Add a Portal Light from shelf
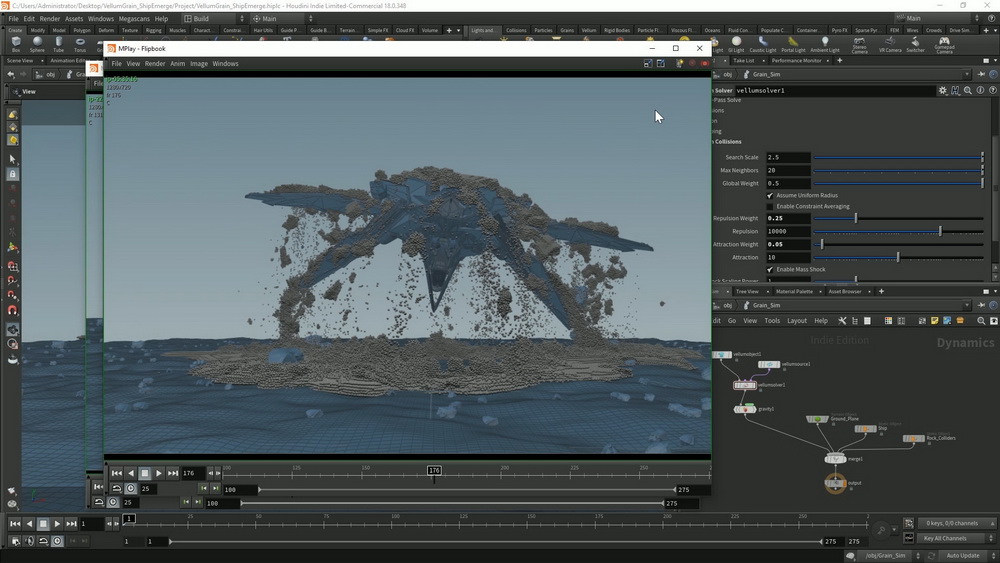Viewport: 1000px width, 563px height. [x=793, y=45]
